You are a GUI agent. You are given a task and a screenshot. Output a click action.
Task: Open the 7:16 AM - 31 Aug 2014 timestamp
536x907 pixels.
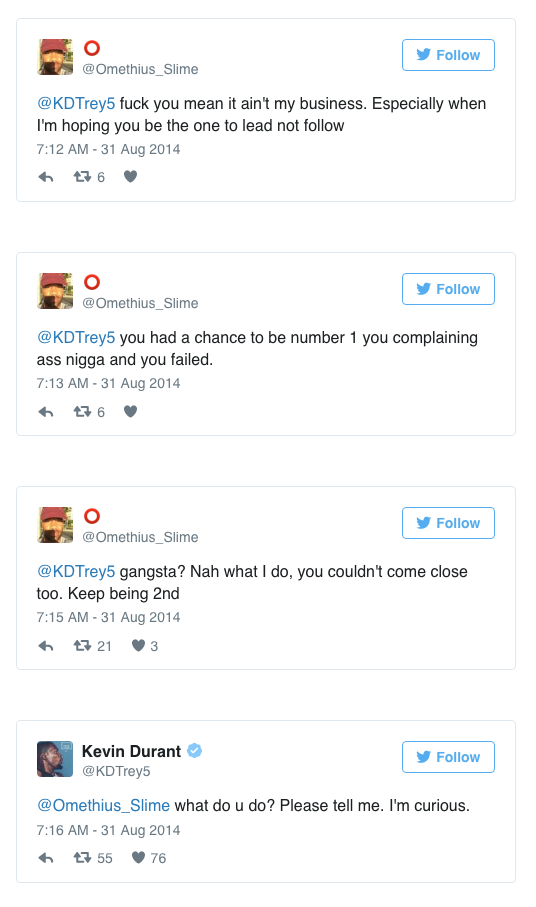108,830
